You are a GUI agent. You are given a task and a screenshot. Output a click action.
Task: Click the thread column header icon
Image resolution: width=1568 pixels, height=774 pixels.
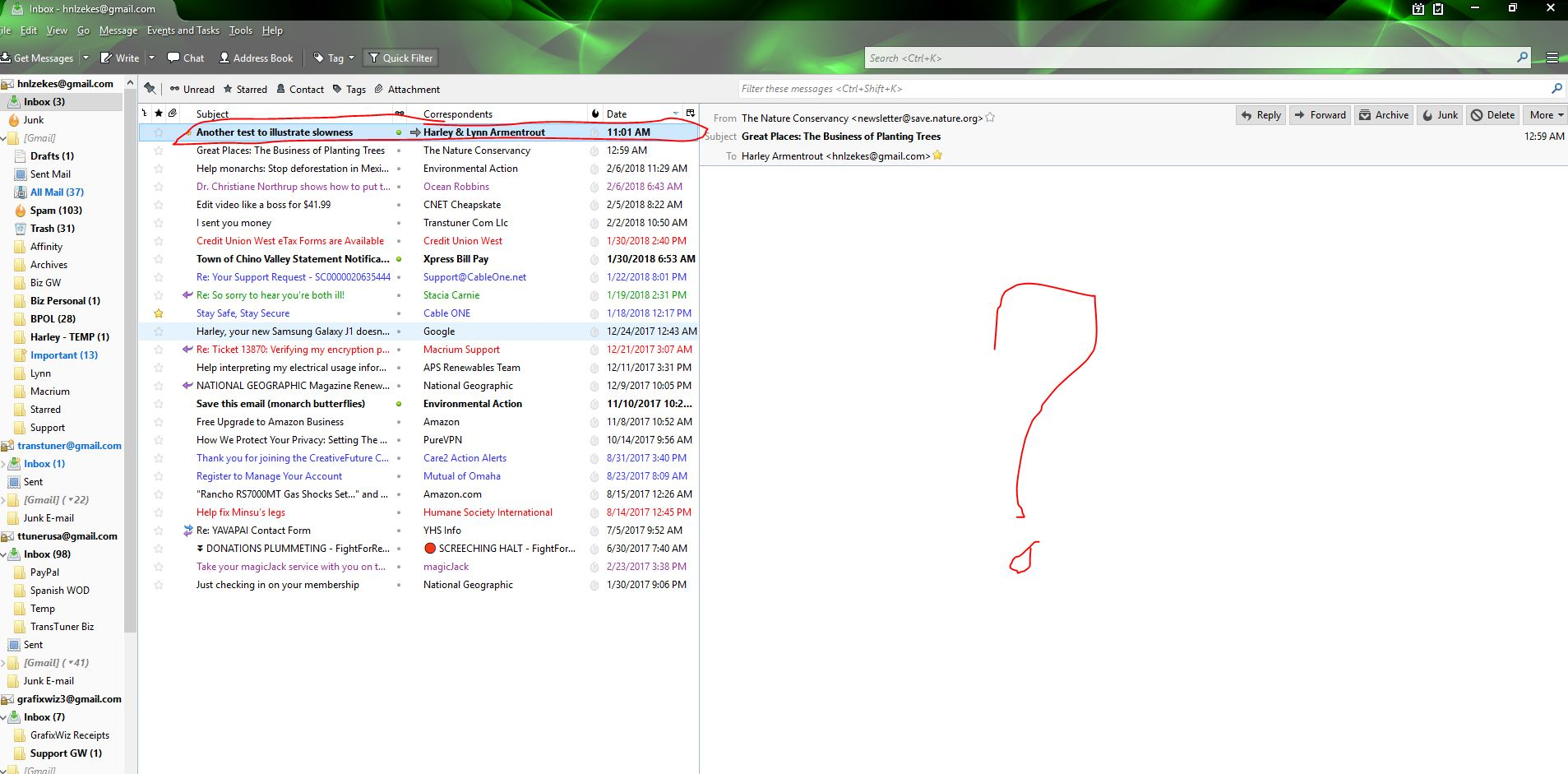(145, 114)
